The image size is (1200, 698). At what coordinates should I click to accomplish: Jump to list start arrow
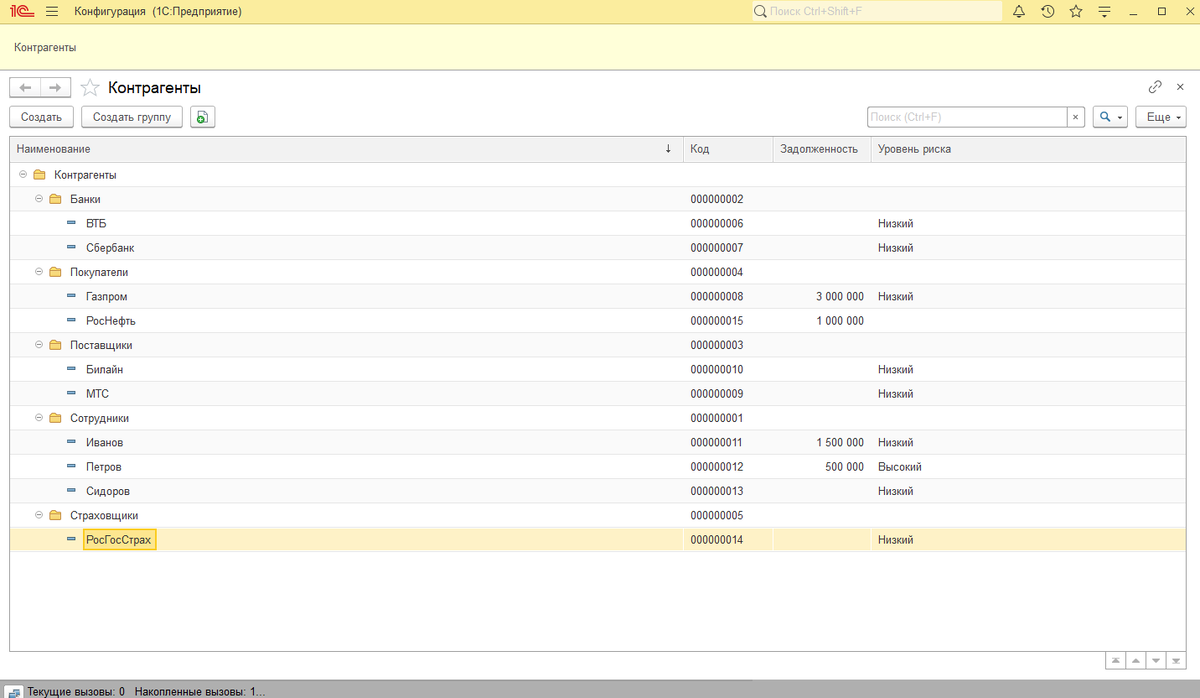pyautogui.click(x=1115, y=661)
